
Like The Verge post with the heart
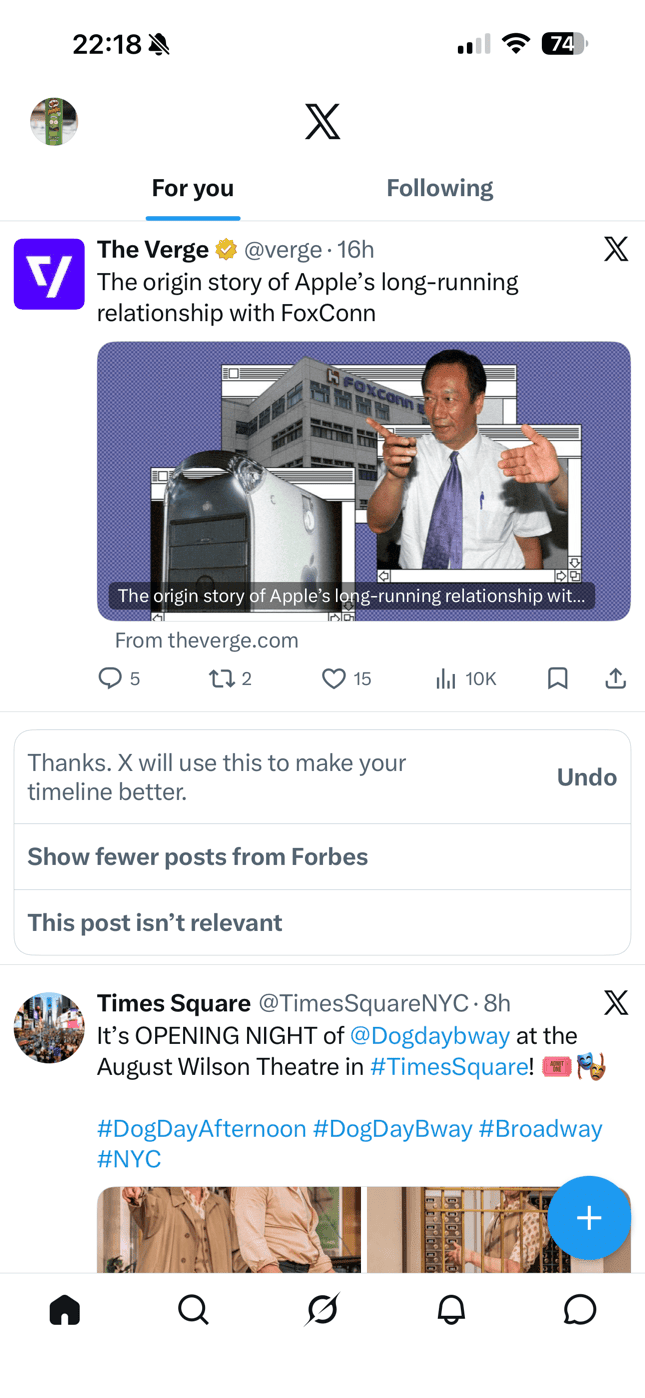(x=333, y=678)
